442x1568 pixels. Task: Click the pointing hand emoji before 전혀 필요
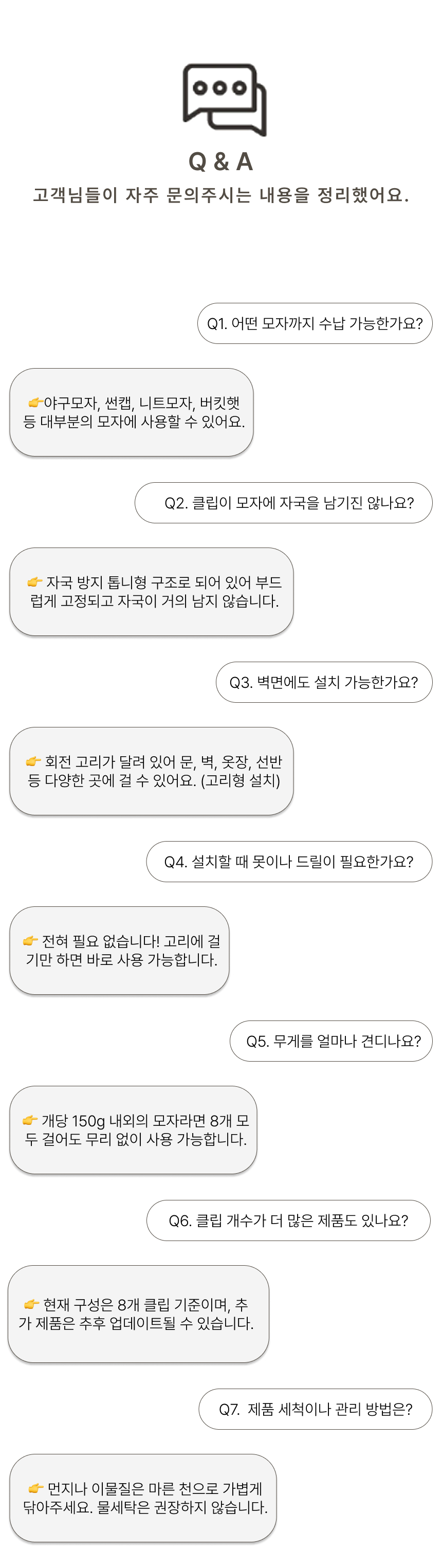[x=30, y=941]
